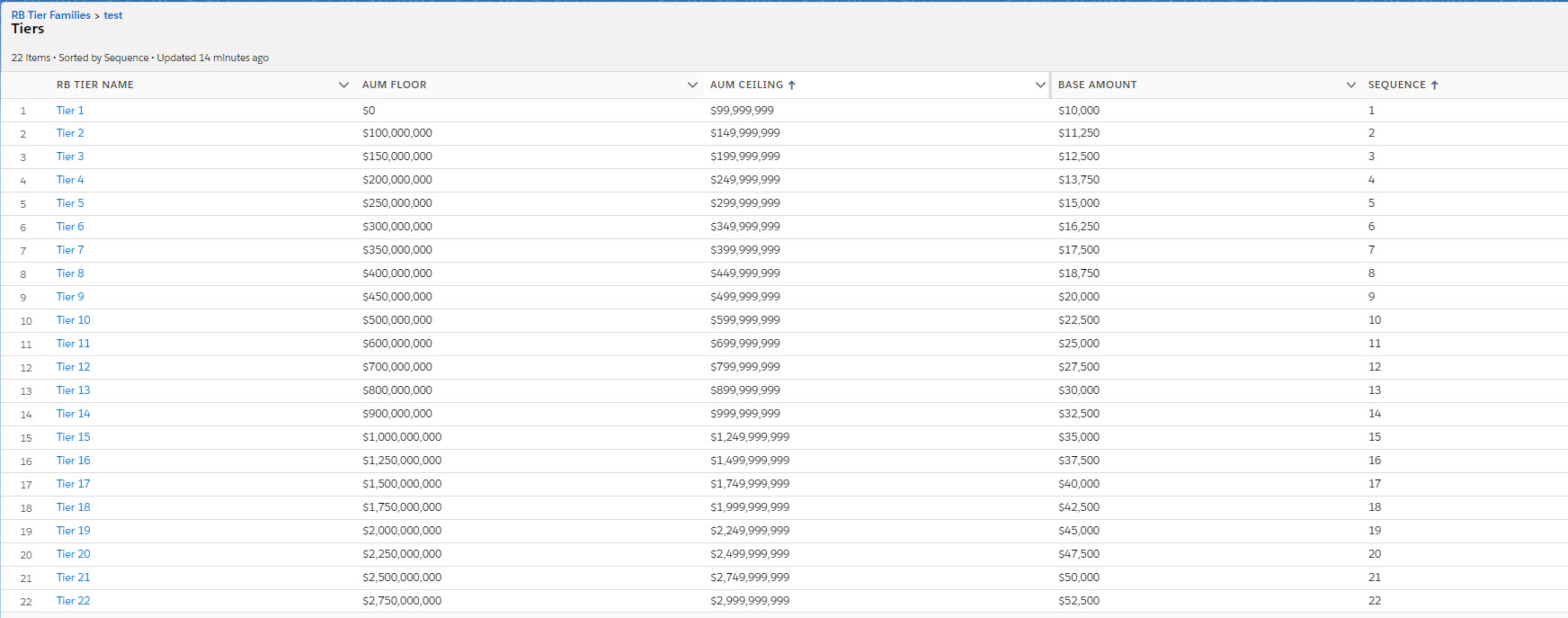Click Sequence sort arrow icon
The height and width of the screenshot is (618, 1568).
pos(1435,85)
